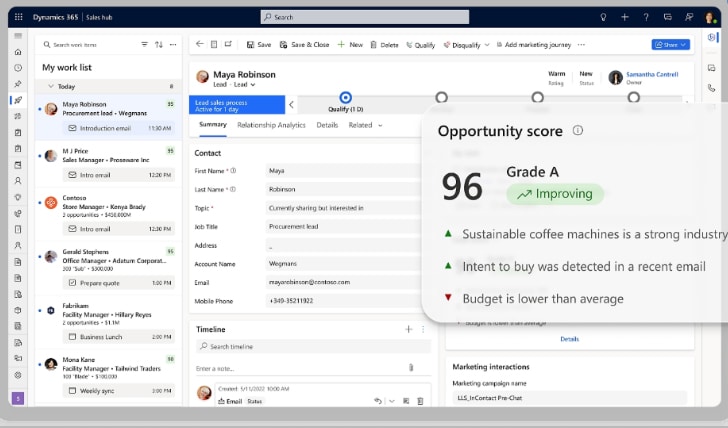
Task: Open the Details tab
Action: click(x=327, y=125)
